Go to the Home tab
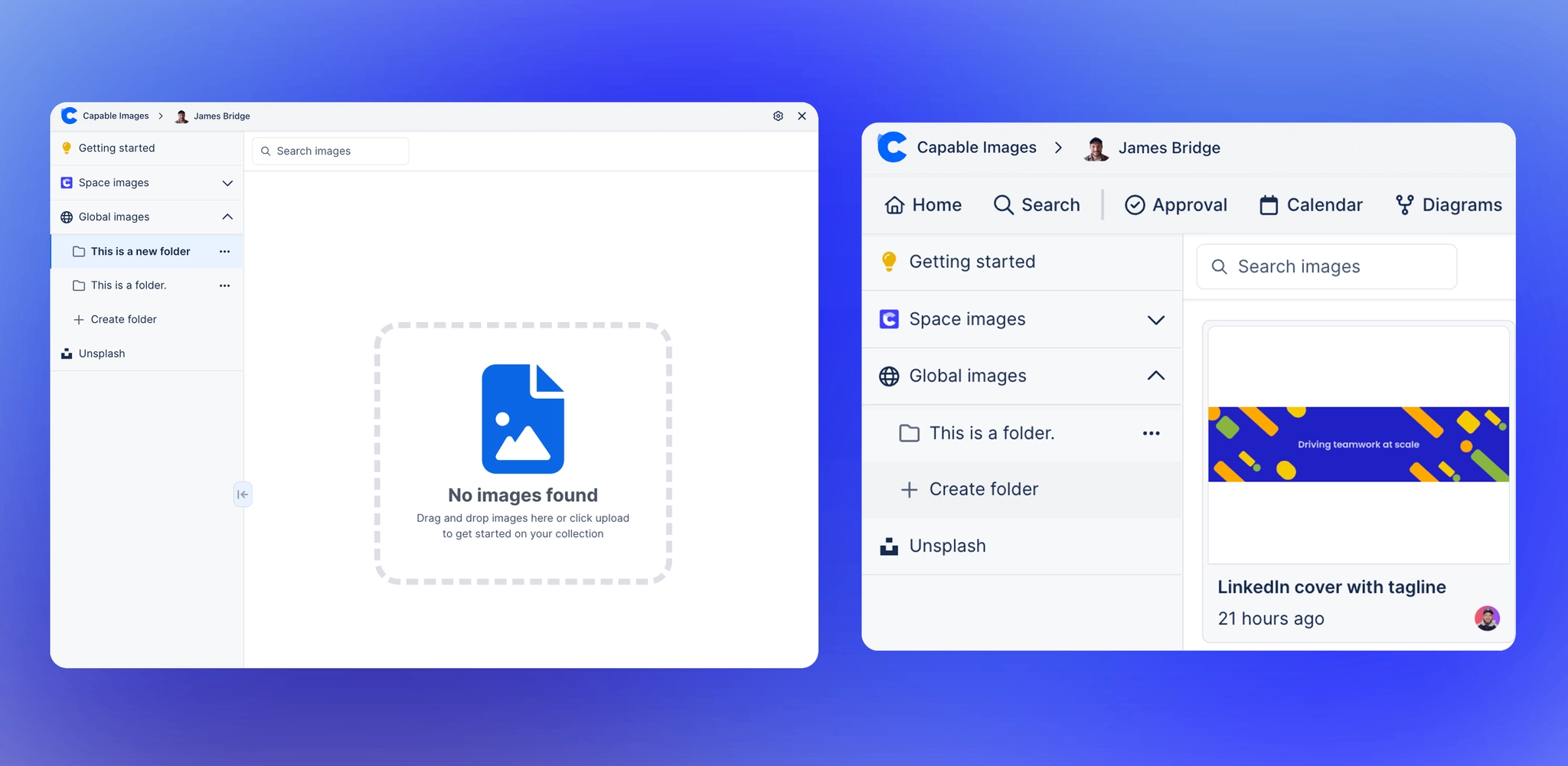This screenshot has width=1568, height=766. click(923, 205)
